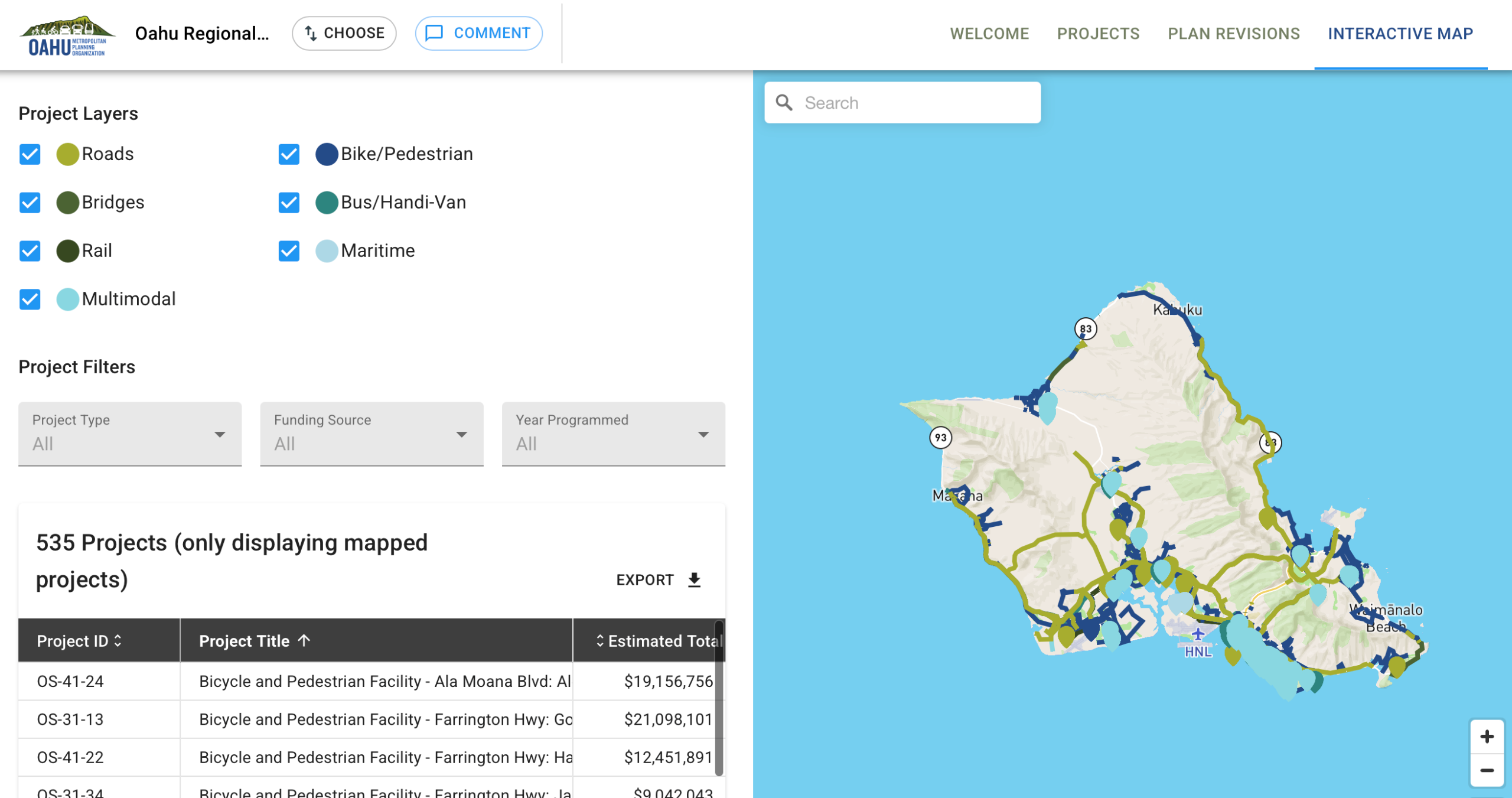Disable the Bike/Pedestrian layer
This screenshot has width=1512, height=798.
(289, 155)
